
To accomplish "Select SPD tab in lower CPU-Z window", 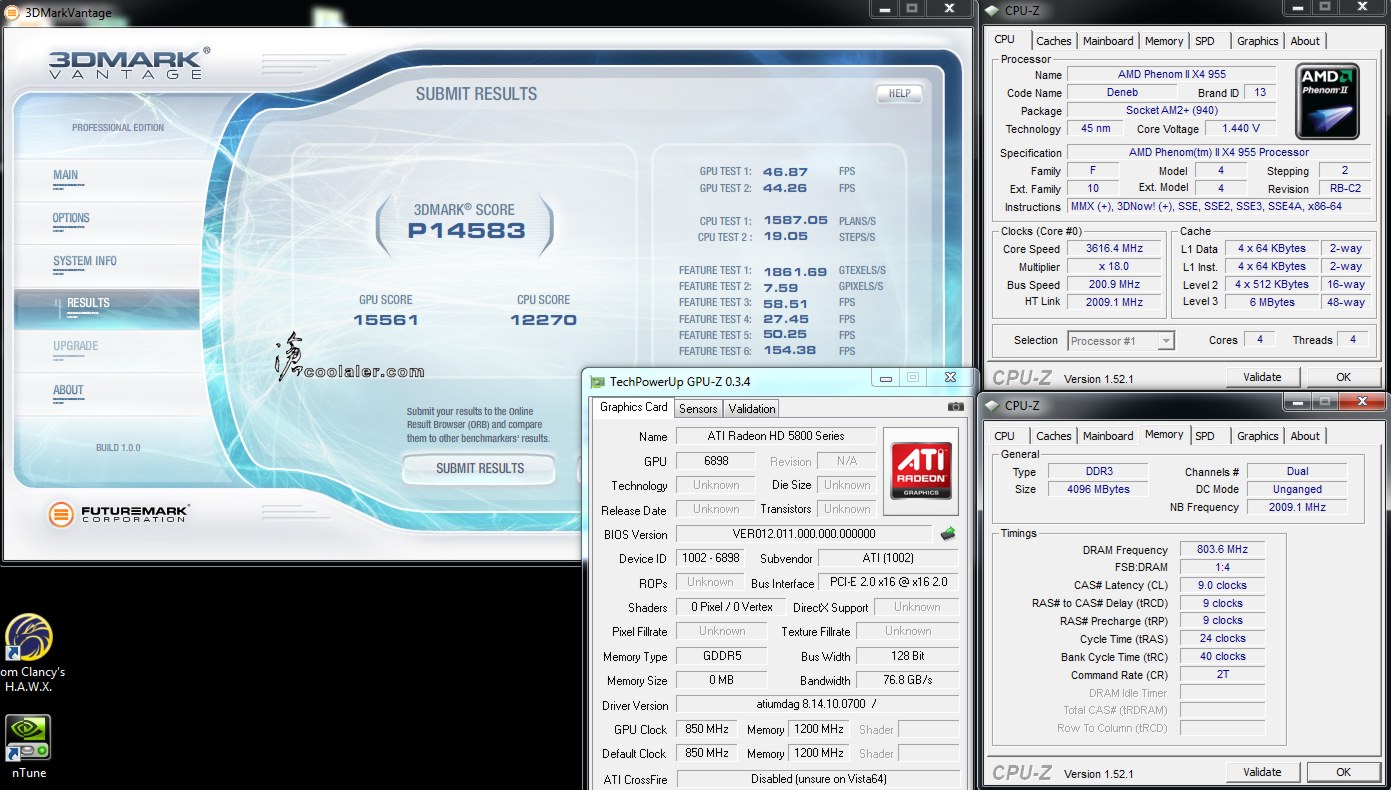I will pyautogui.click(x=1205, y=436).
